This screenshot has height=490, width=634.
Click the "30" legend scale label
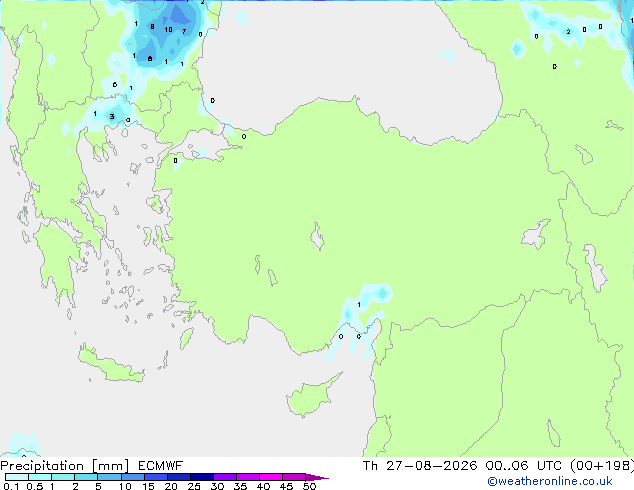click(217, 486)
